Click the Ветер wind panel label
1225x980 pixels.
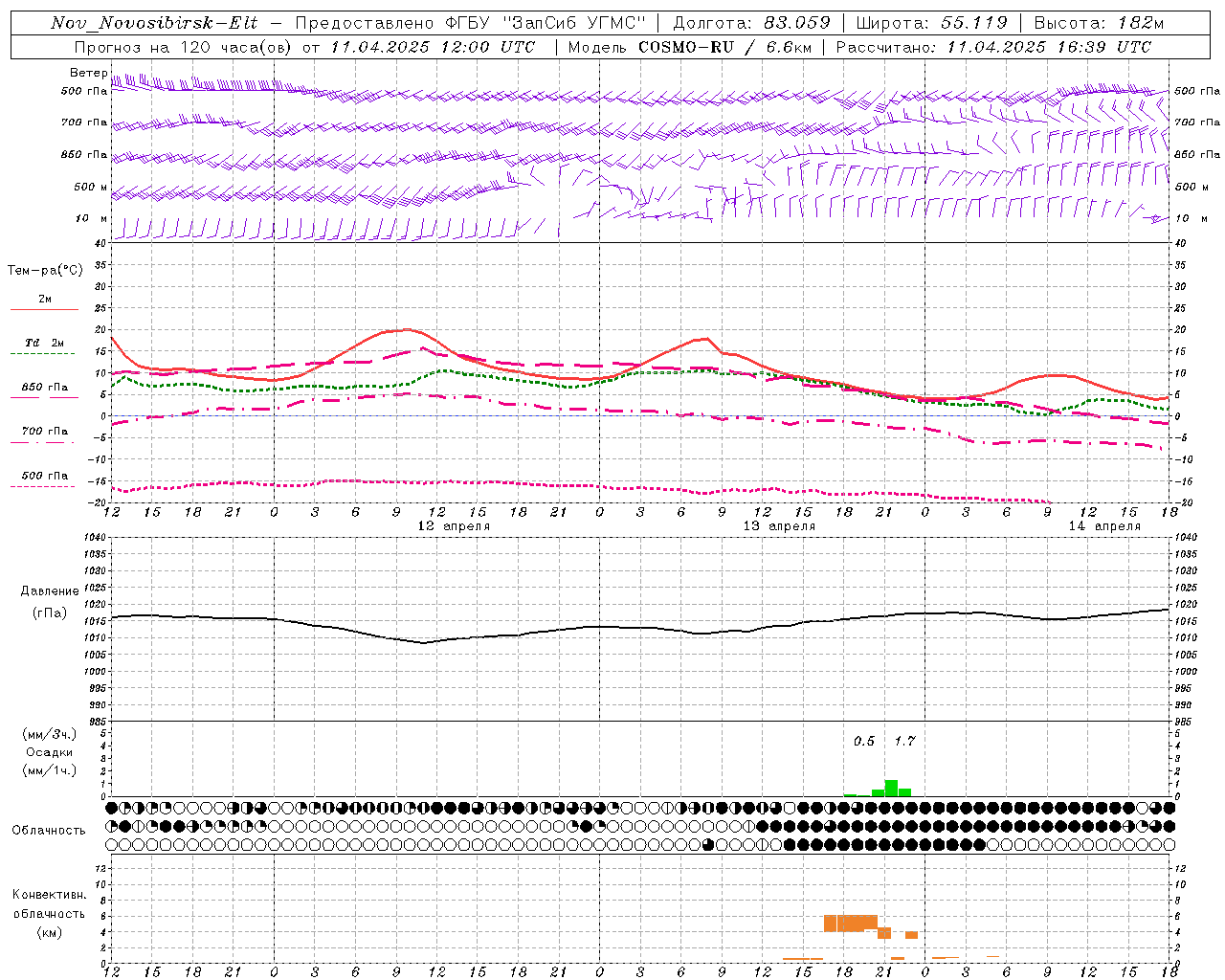[88, 73]
